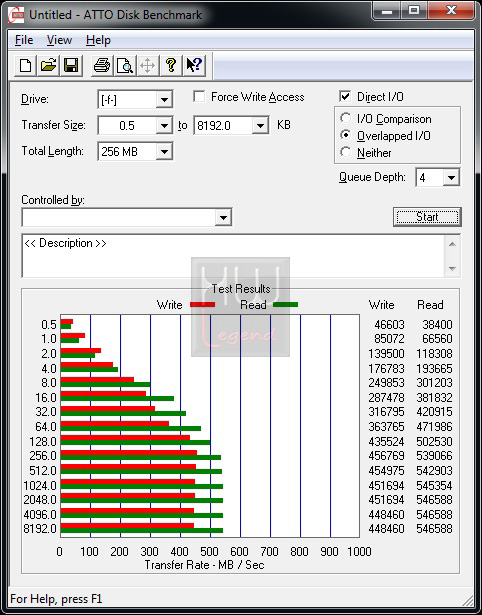Screen dimensions: 482x615
Task: Open the Controlled by combo box
Action: 127,217
